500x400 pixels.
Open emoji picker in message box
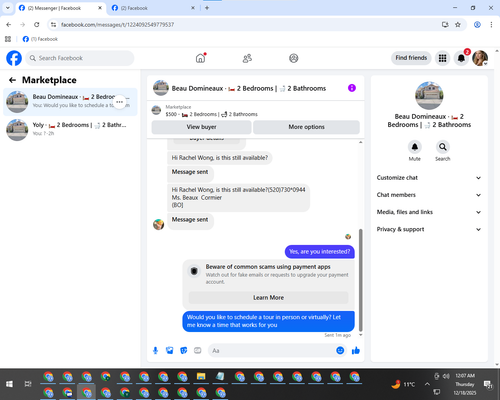(x=340, y=350)
